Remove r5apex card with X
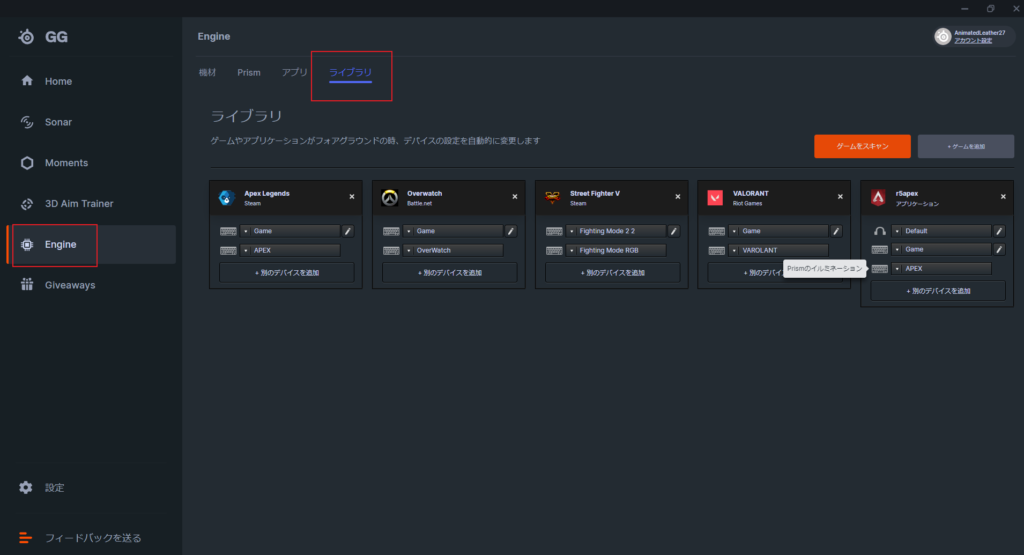This screenshot has width=1024, height=555. click(1003, 197)
